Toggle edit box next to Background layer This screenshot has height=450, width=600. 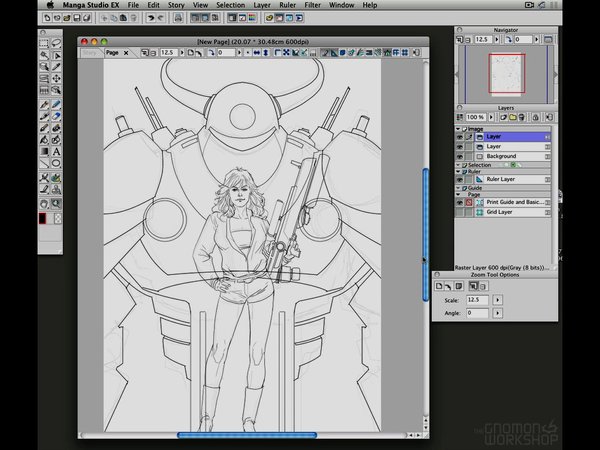pyautogui.click(x=469, y=157)
